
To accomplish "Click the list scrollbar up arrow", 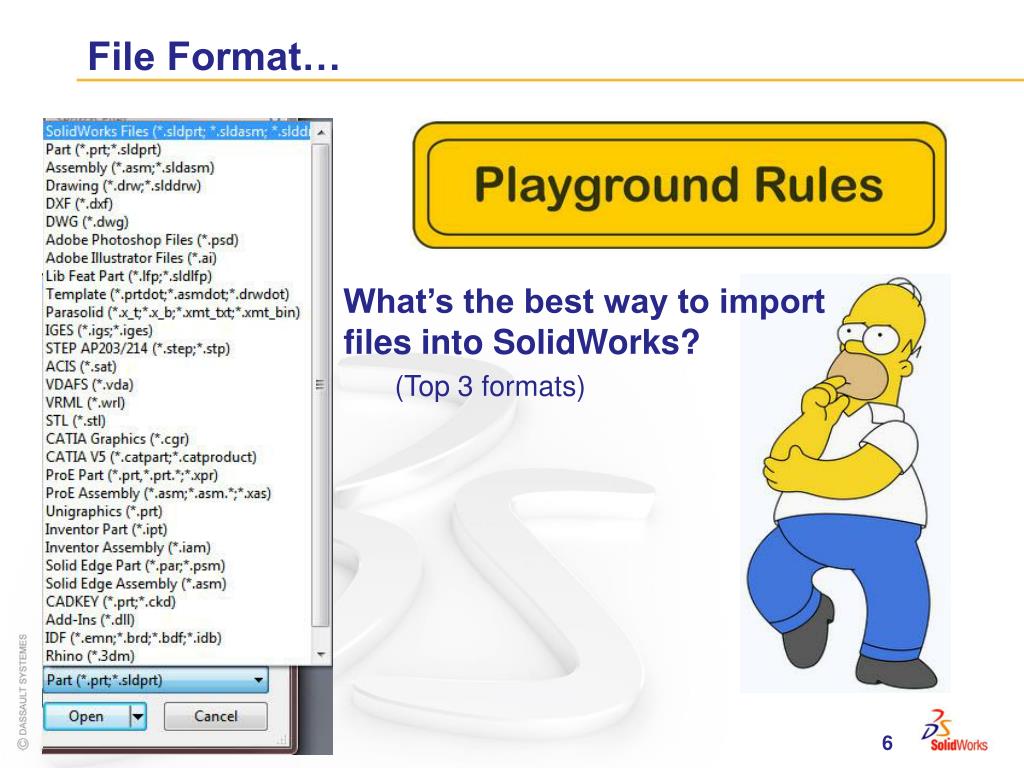I will (x=321, y=132).
